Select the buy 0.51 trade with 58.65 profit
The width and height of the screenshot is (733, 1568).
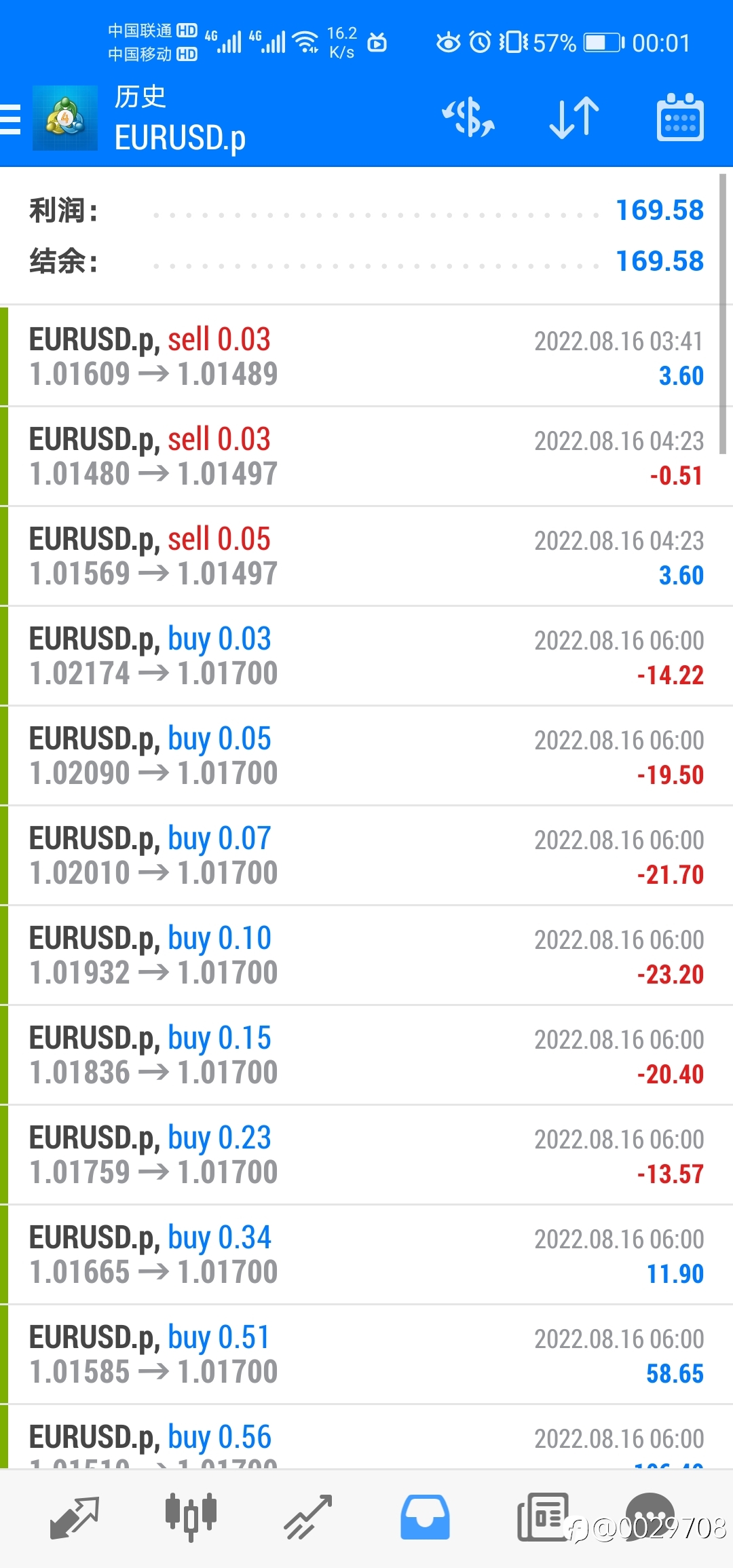point(366,1355)
